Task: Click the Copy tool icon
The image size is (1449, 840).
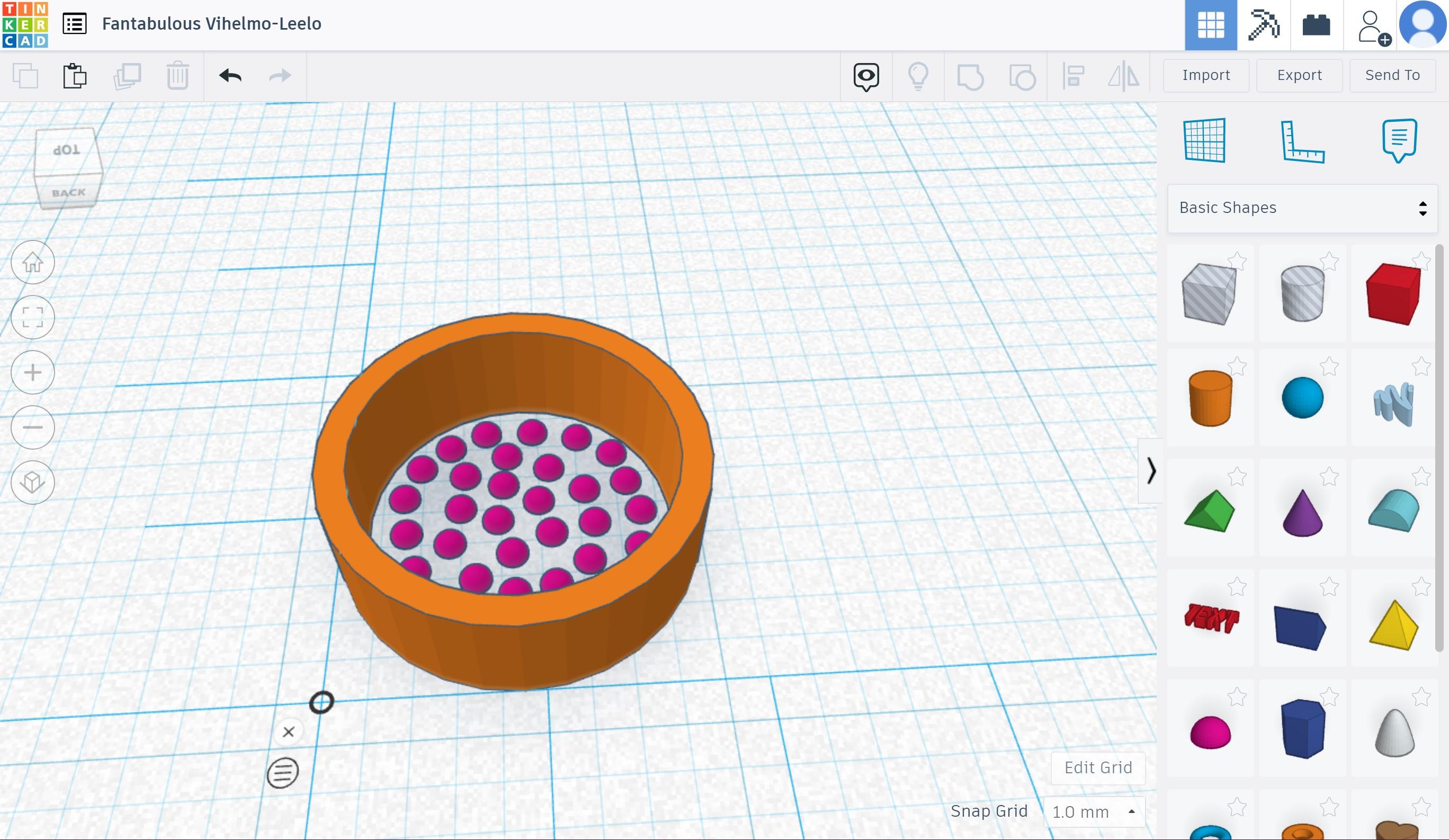Action: 25,75
